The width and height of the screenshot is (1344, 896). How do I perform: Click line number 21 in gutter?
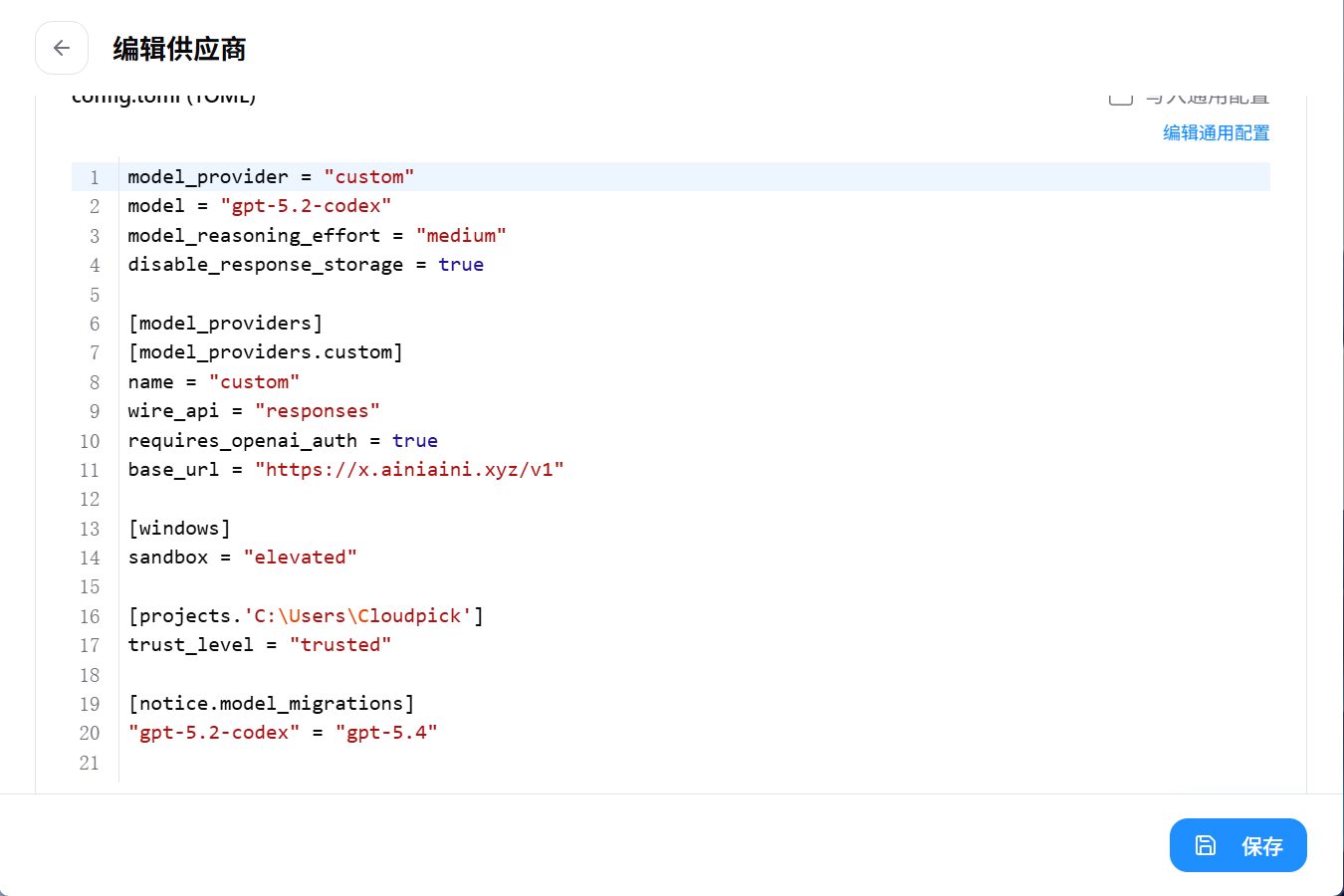[90, 764]
